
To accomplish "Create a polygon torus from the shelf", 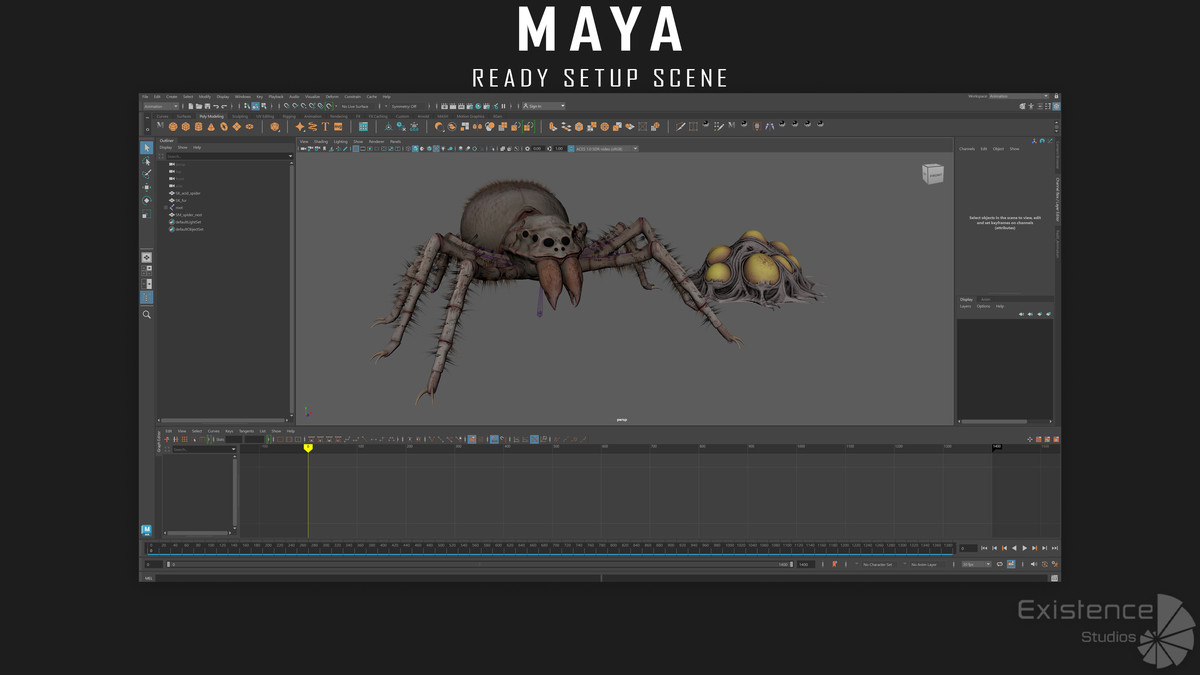I will (x=224, y=127).
